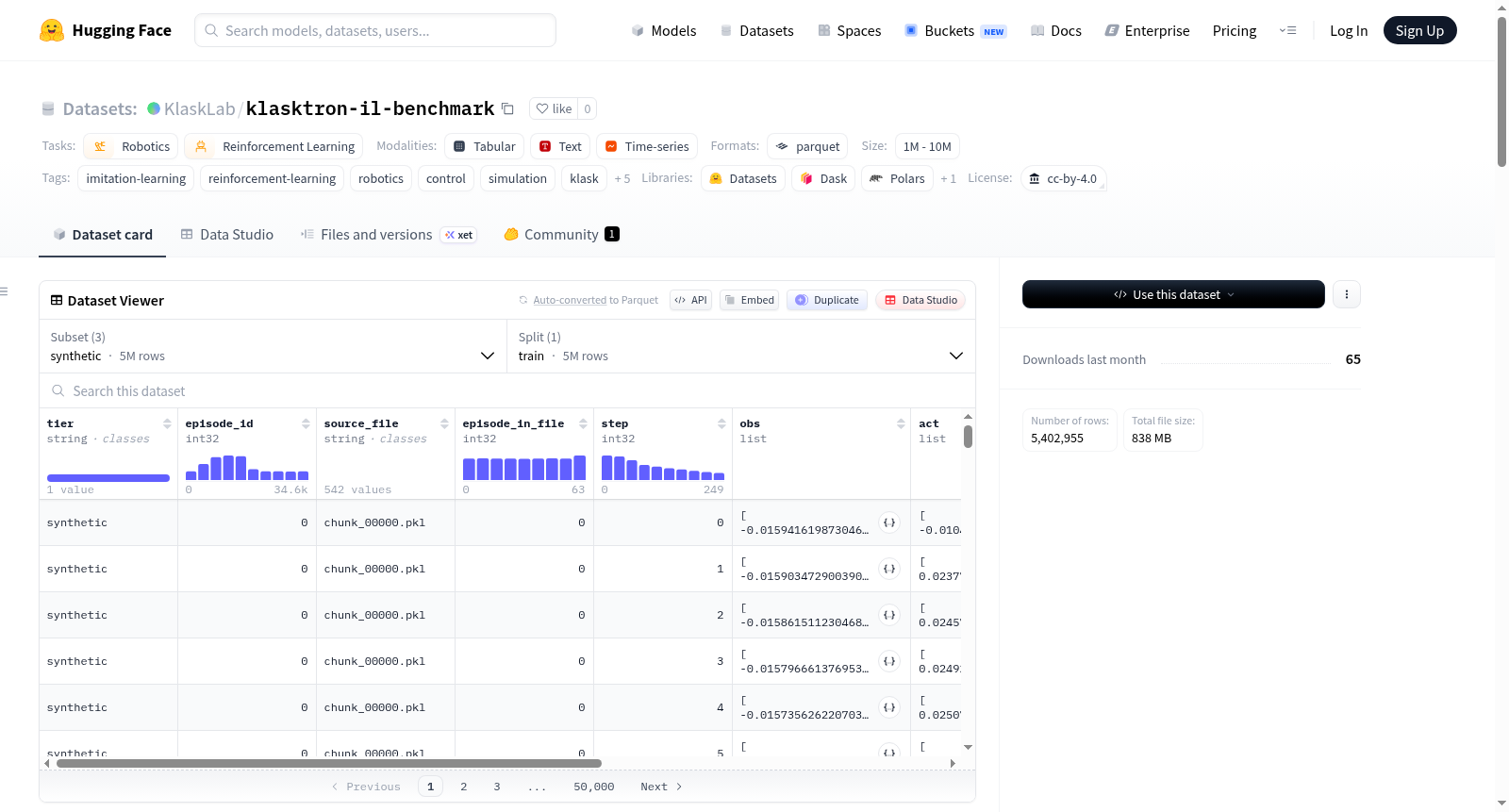This screenshot has height=812, width=1509.
Task: Expand JSON viewer for obs value -0.015903472900390
Action: [889, 569]
